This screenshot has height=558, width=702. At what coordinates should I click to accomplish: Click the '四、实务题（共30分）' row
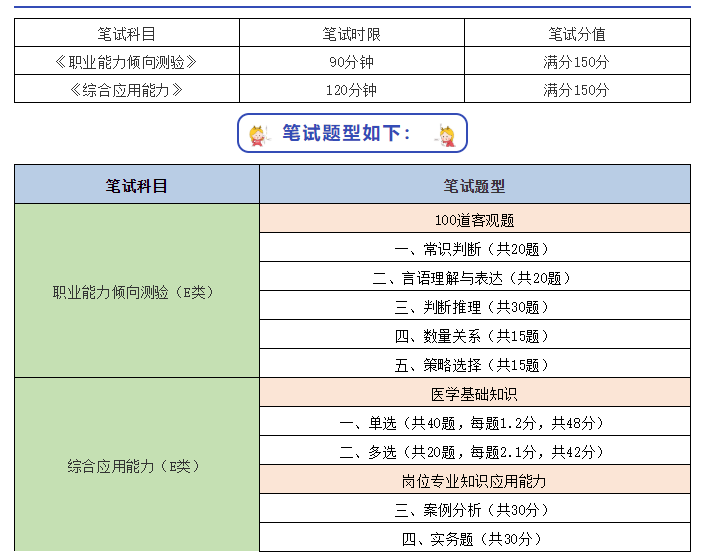click(475, 537)
